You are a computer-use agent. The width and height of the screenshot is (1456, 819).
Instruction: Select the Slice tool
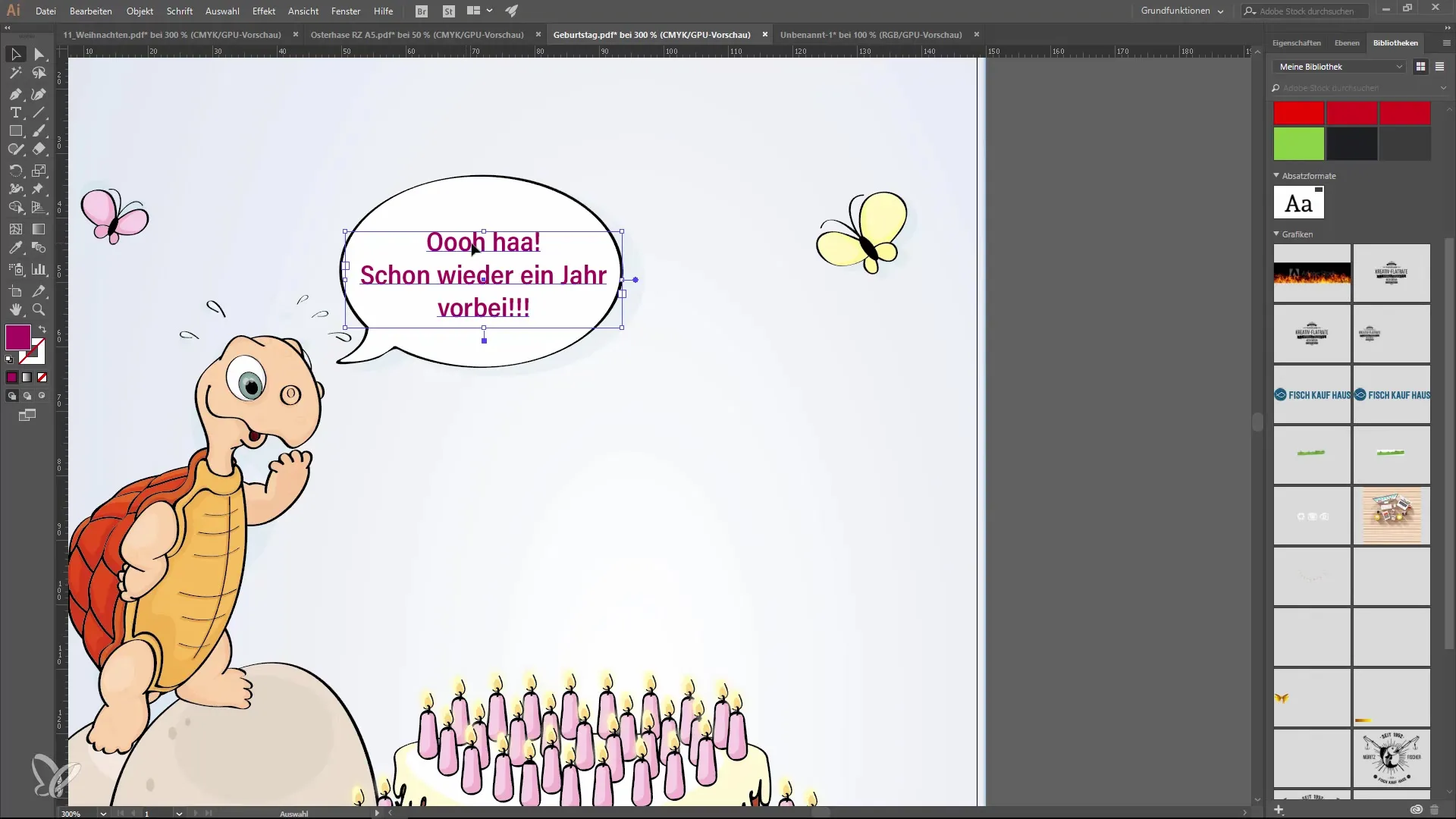(x=39, y=291)
